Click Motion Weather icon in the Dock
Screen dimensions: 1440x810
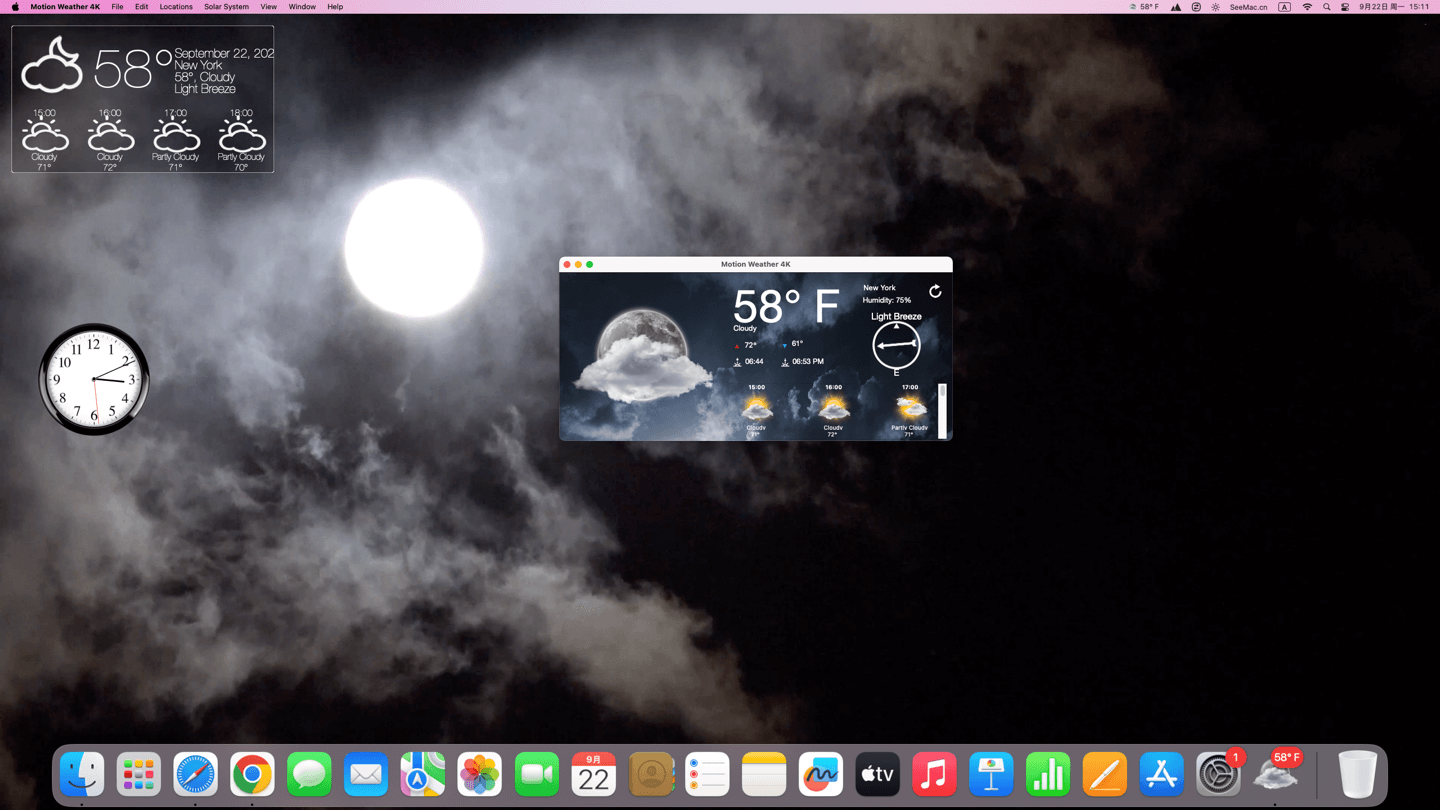tap(1276, 775)
